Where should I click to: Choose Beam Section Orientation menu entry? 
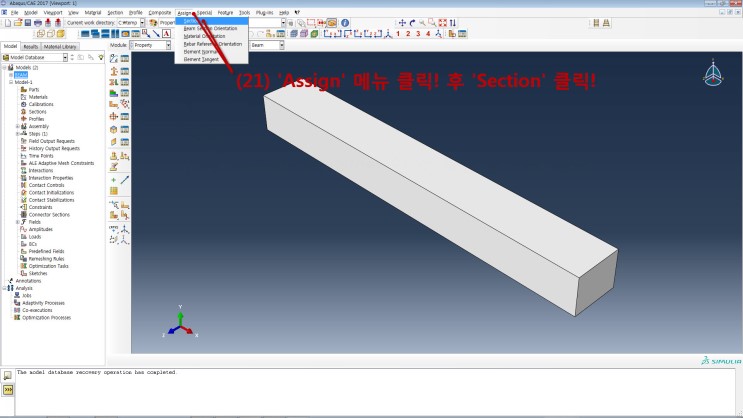[x=211, y=28]
